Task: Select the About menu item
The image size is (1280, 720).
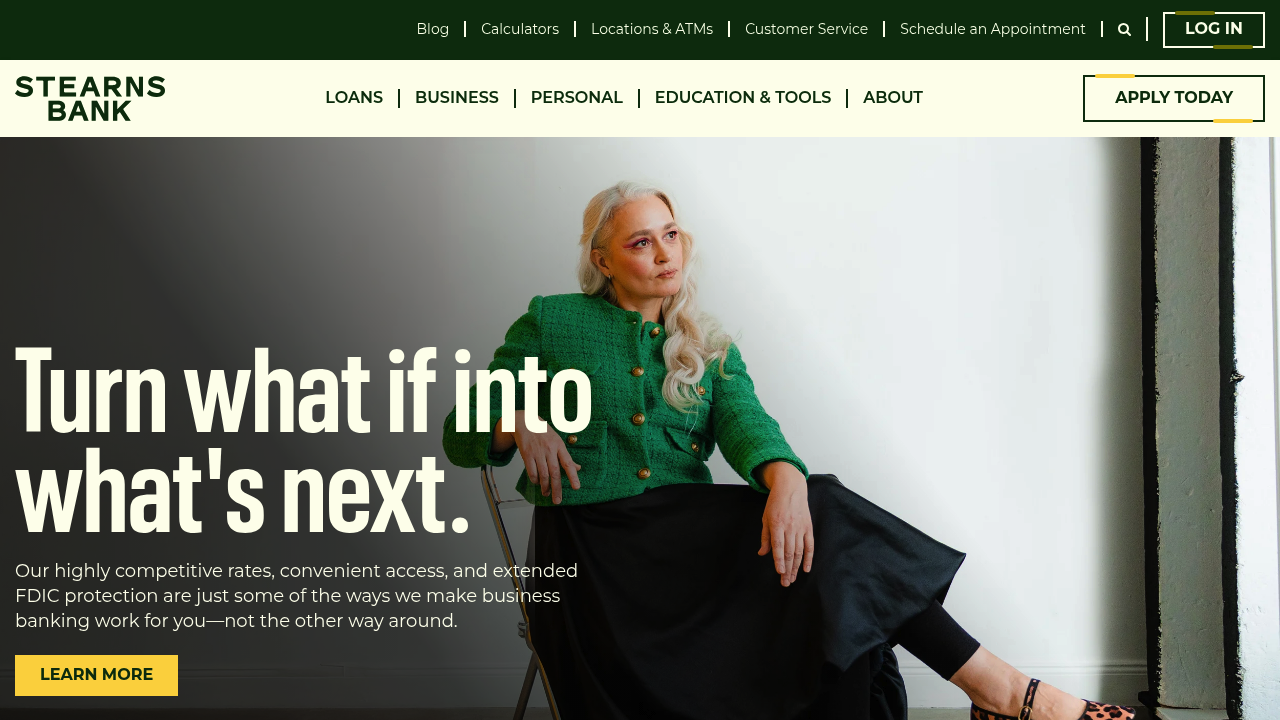Action: (893, 98)
